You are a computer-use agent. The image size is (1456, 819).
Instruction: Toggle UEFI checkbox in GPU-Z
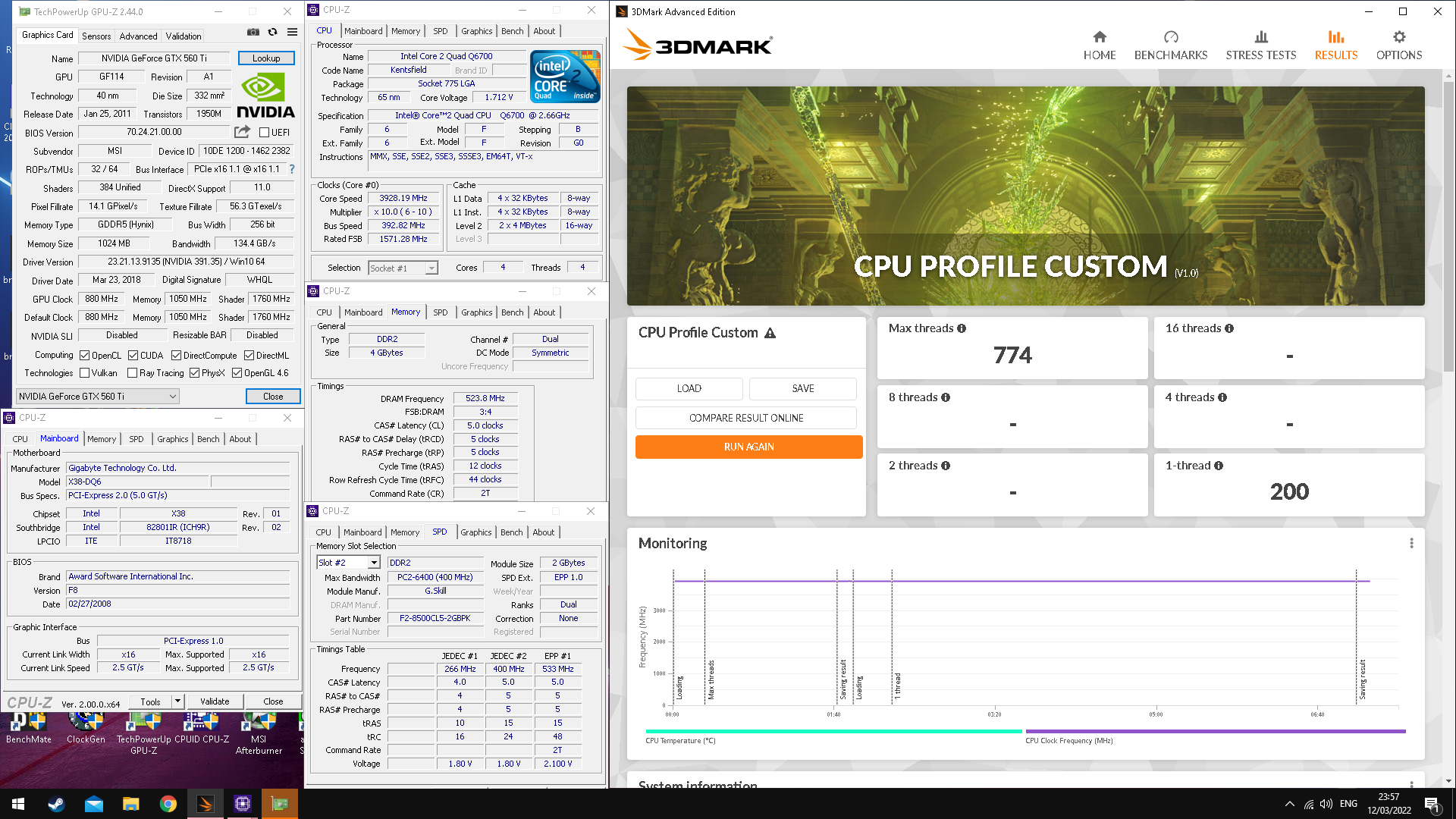(265, 133)
